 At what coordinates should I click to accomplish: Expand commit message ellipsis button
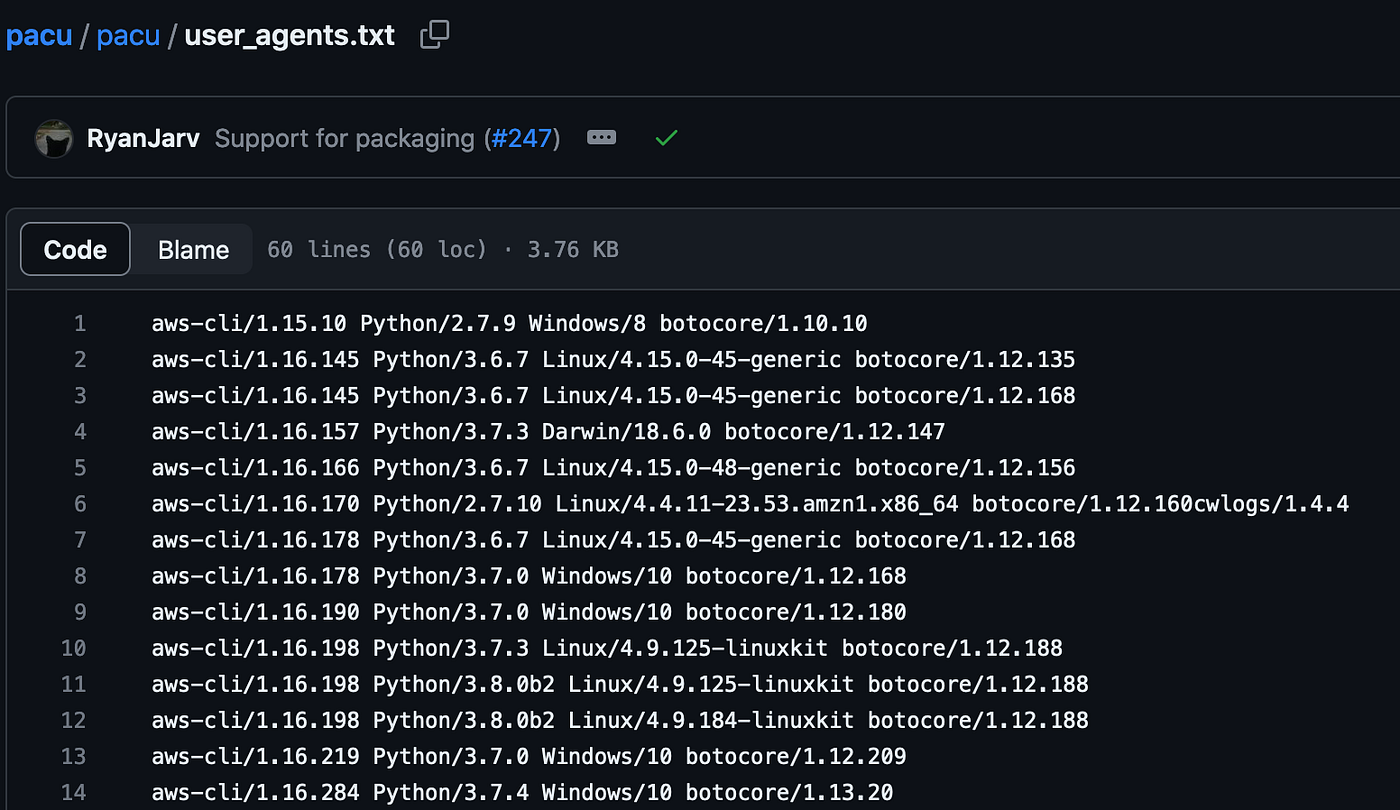click(601, 138)
